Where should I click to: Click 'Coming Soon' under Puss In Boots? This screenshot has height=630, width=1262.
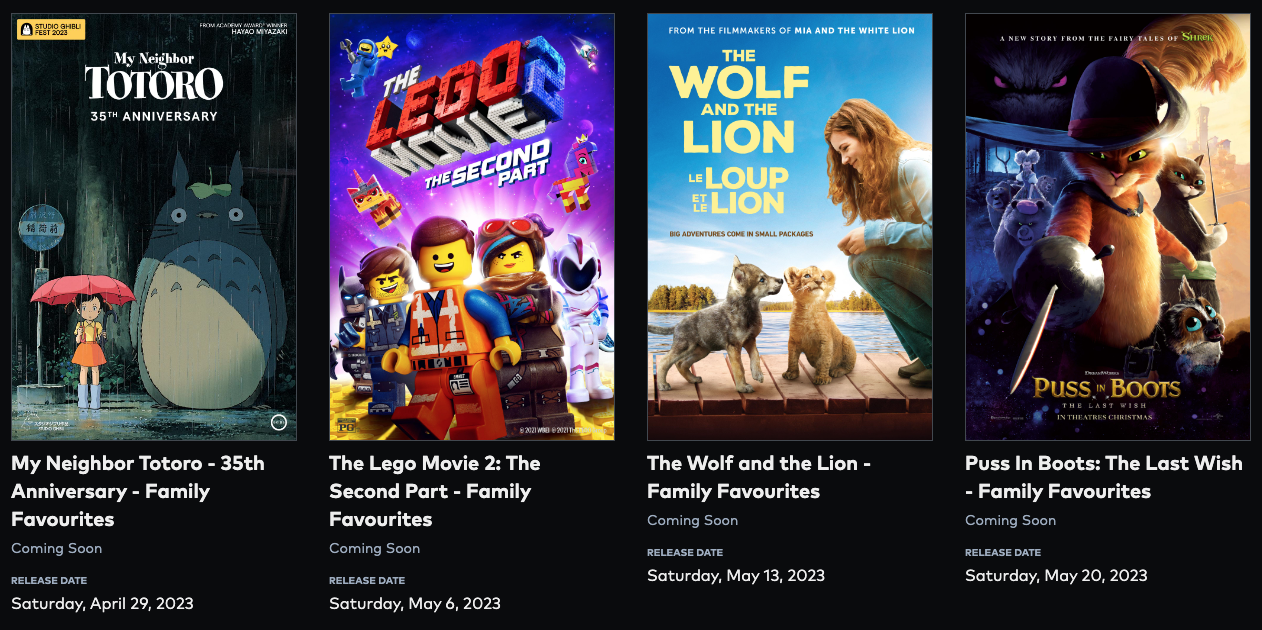pyautogui.click(x=1011, y=520)
